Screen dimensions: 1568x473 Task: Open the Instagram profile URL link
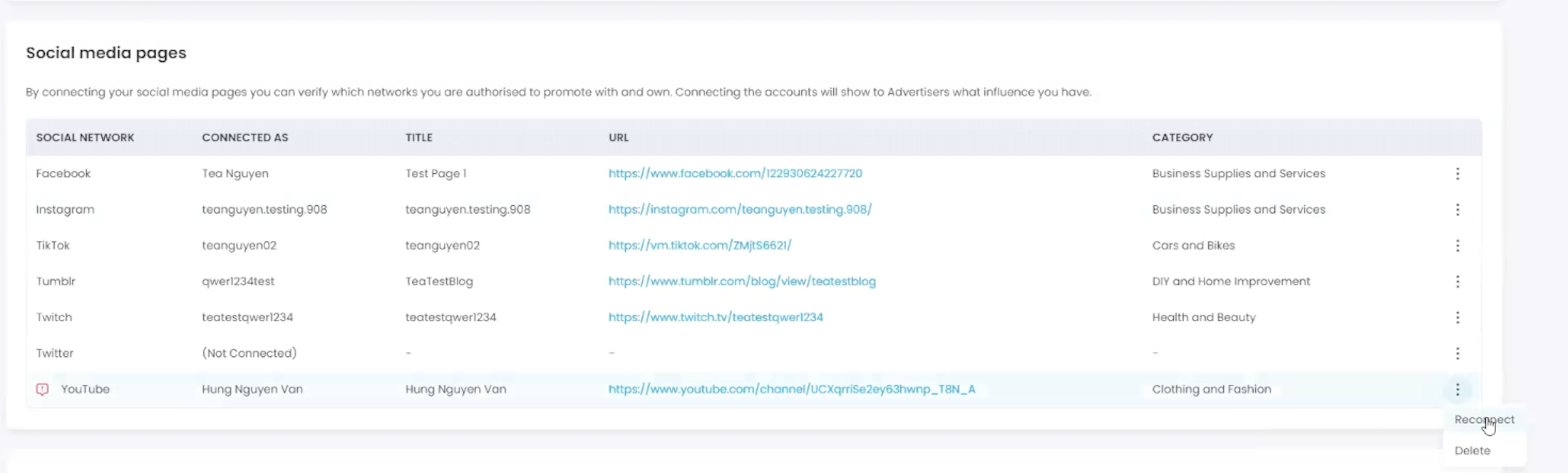[x=740, y=209]
